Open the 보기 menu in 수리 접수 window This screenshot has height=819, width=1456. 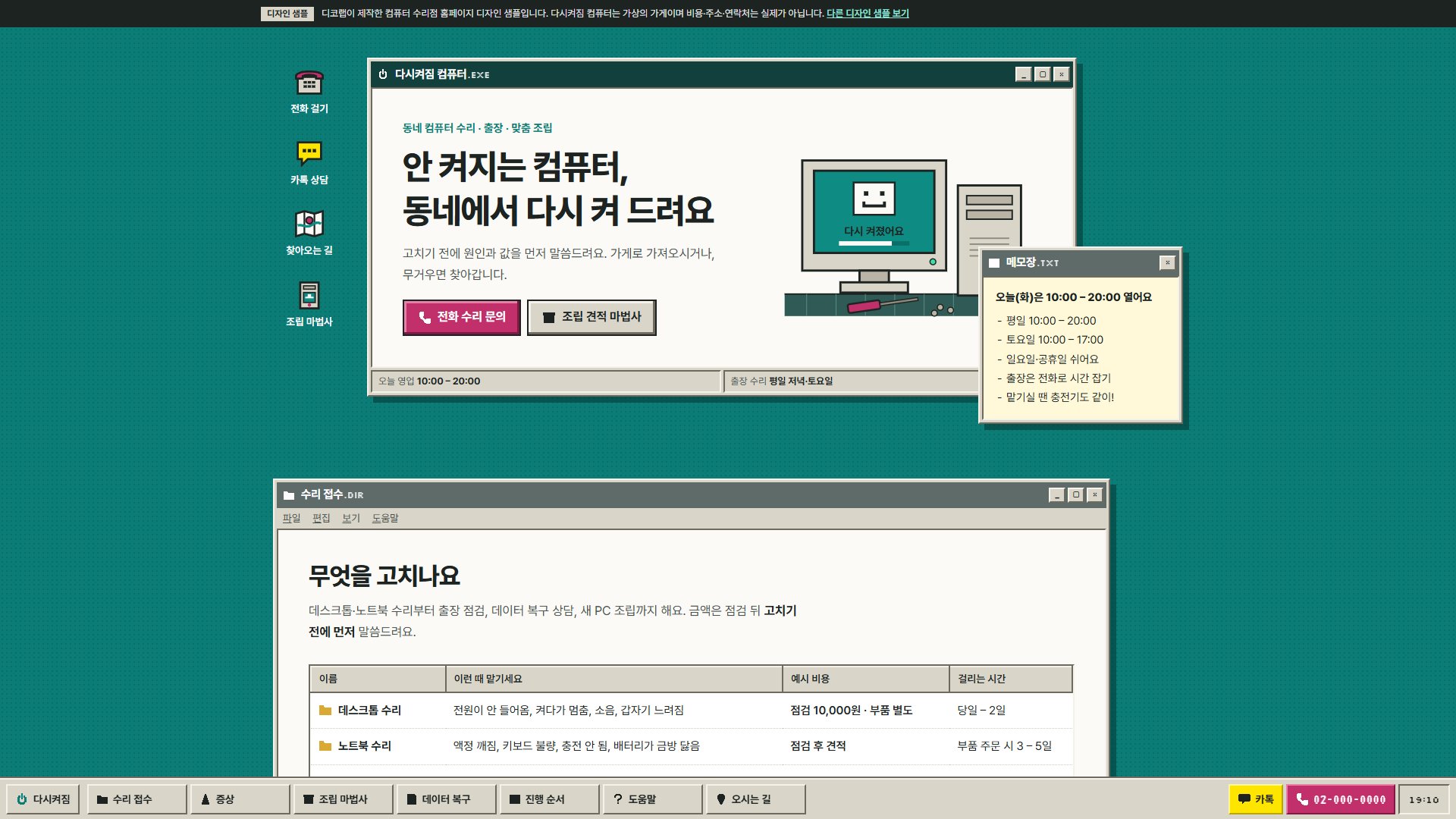(x=351, y=518)
